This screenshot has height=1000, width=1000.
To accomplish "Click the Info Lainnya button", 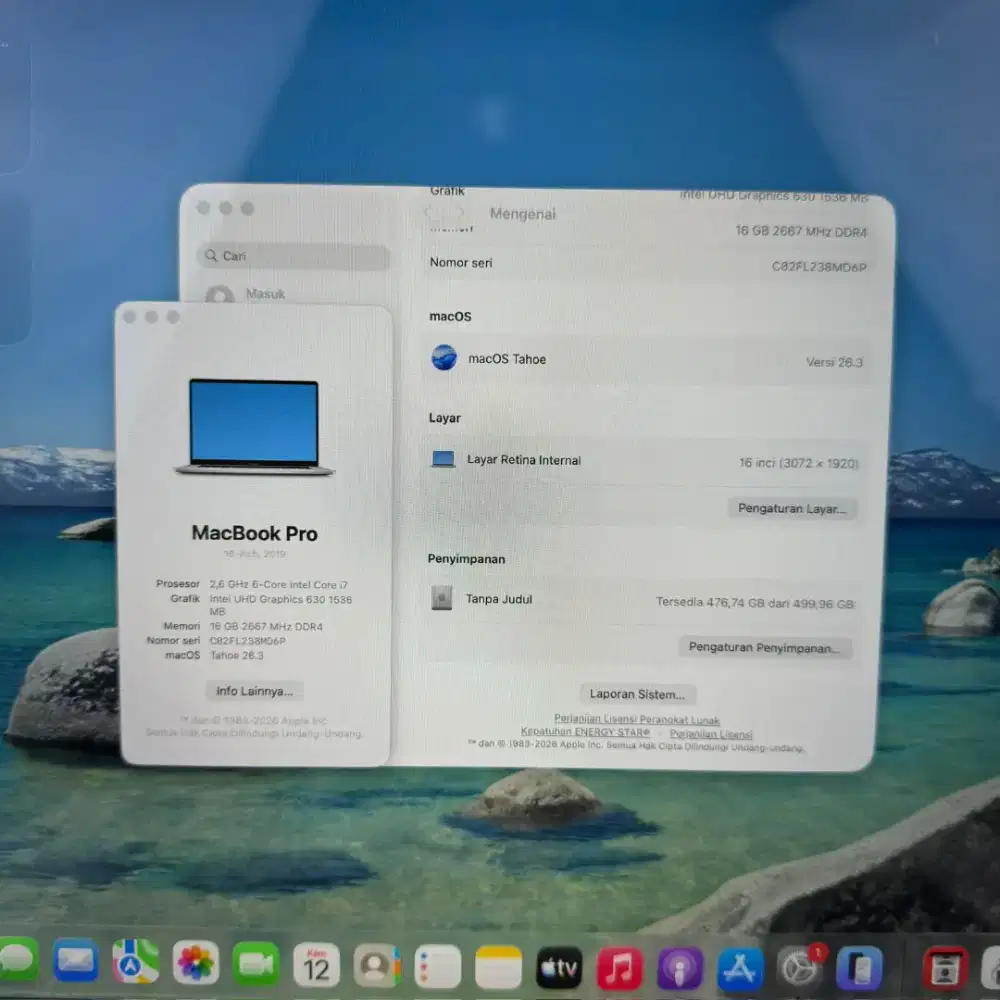I will coord(253,690).
